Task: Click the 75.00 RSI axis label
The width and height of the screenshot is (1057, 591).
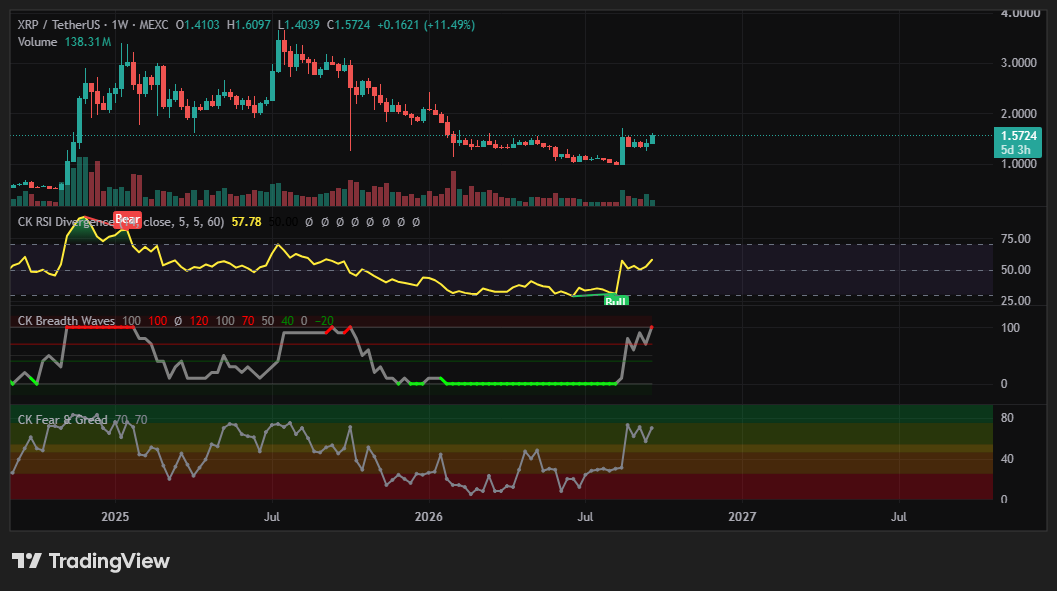Action: (x=1015, y=239)
